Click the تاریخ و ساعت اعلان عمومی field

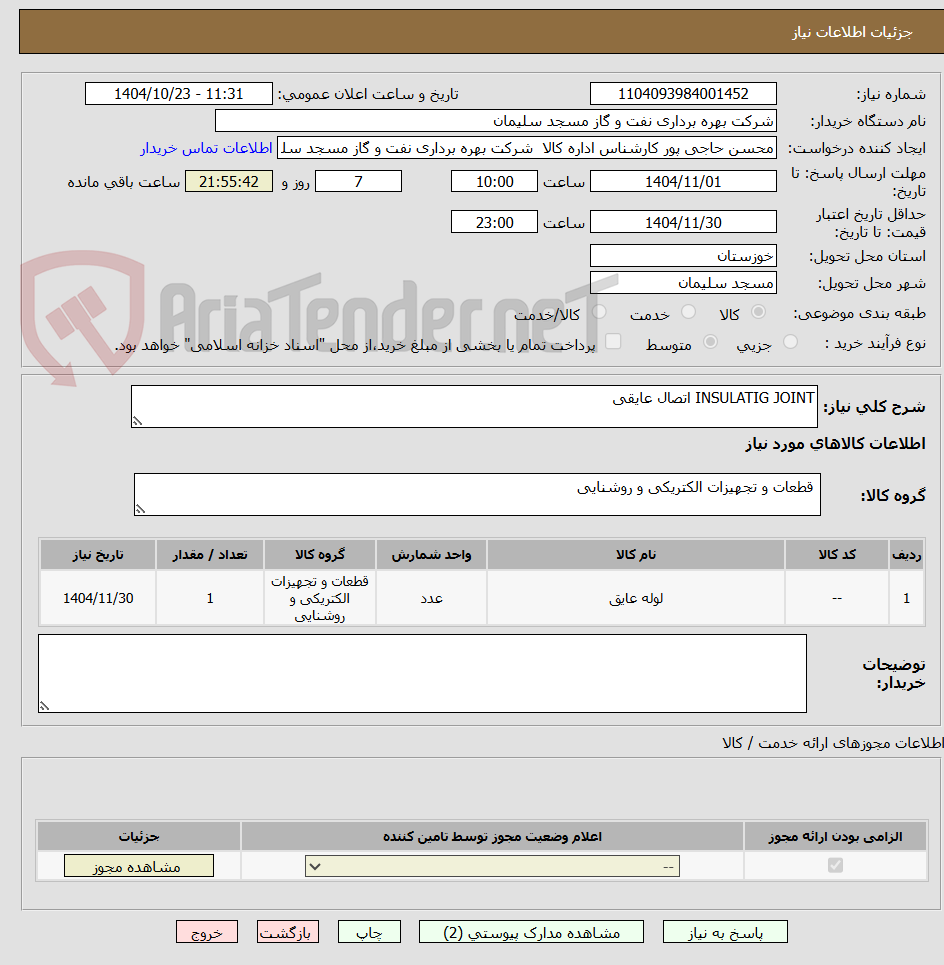pos(178,93)
